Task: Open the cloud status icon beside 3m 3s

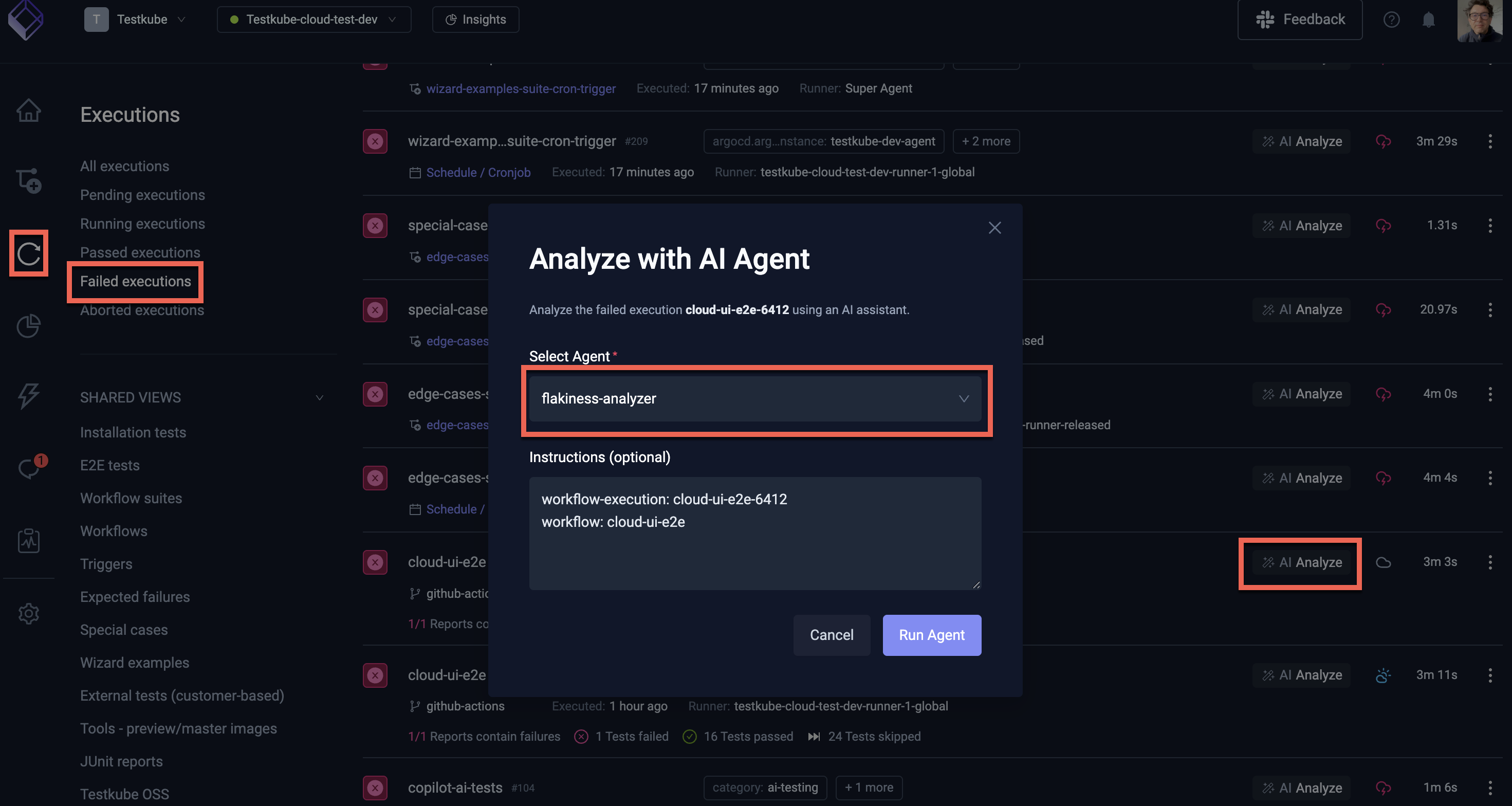Action: (1384, 562)
